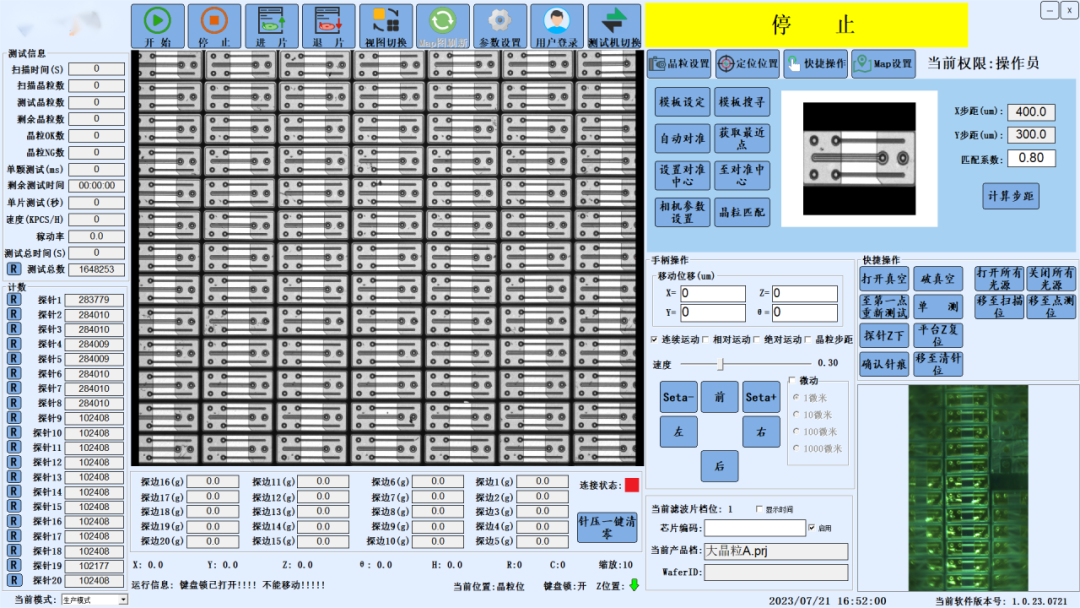1080x608 pixels.
Task: Switch to the 快捷操作 tab
Action: coord(816,64)
